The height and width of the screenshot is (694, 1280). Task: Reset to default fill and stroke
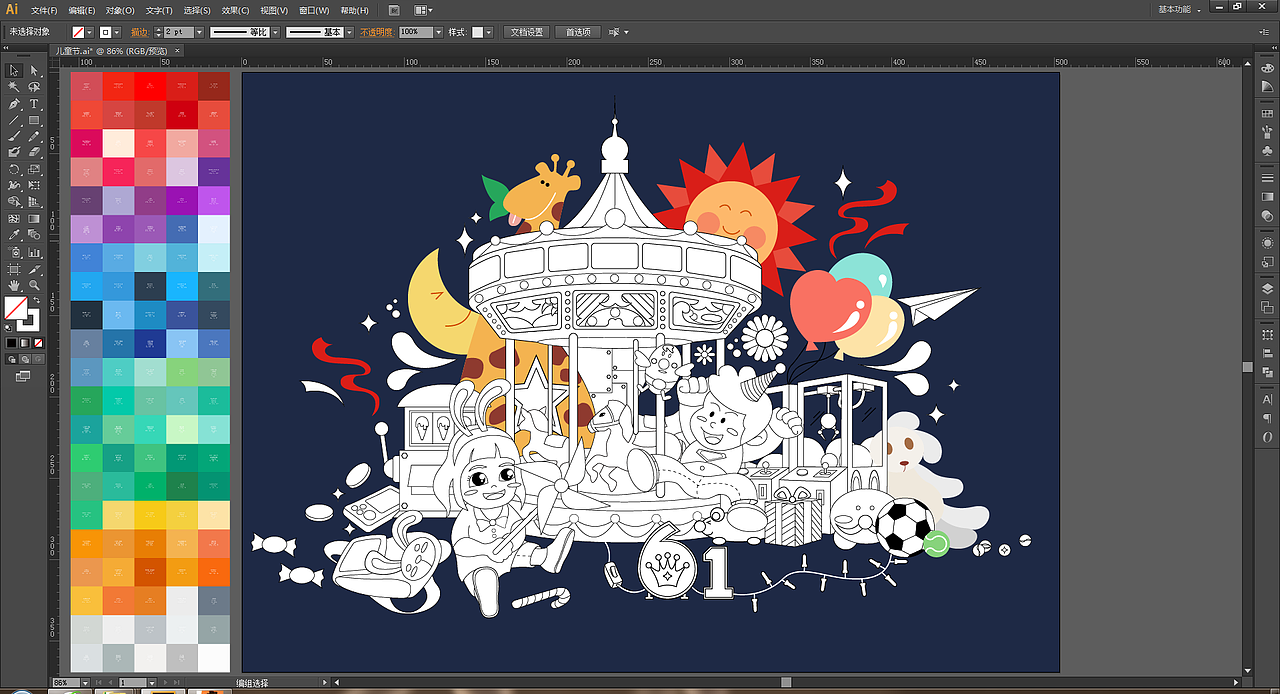point(10,327)
